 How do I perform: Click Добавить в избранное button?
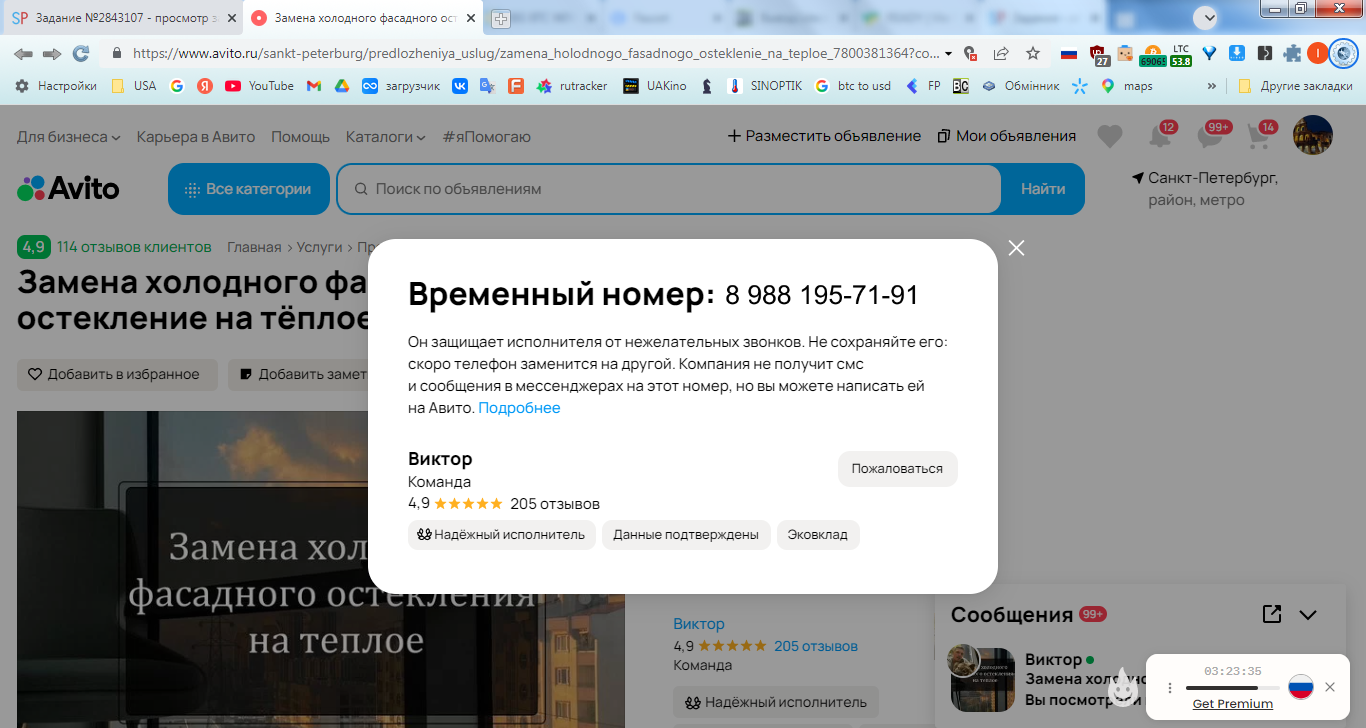point(117,375)
